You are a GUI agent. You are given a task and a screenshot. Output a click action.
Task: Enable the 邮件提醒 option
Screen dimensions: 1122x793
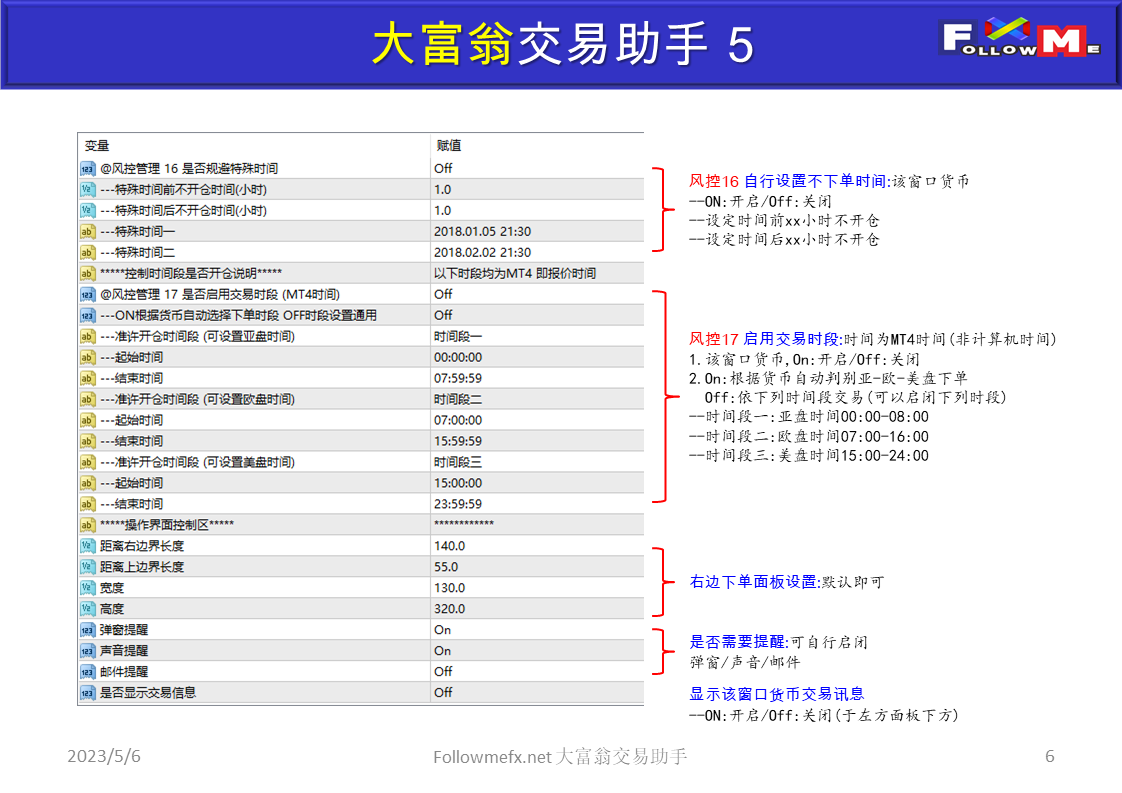pyautogui.click(x=445, y=671)
